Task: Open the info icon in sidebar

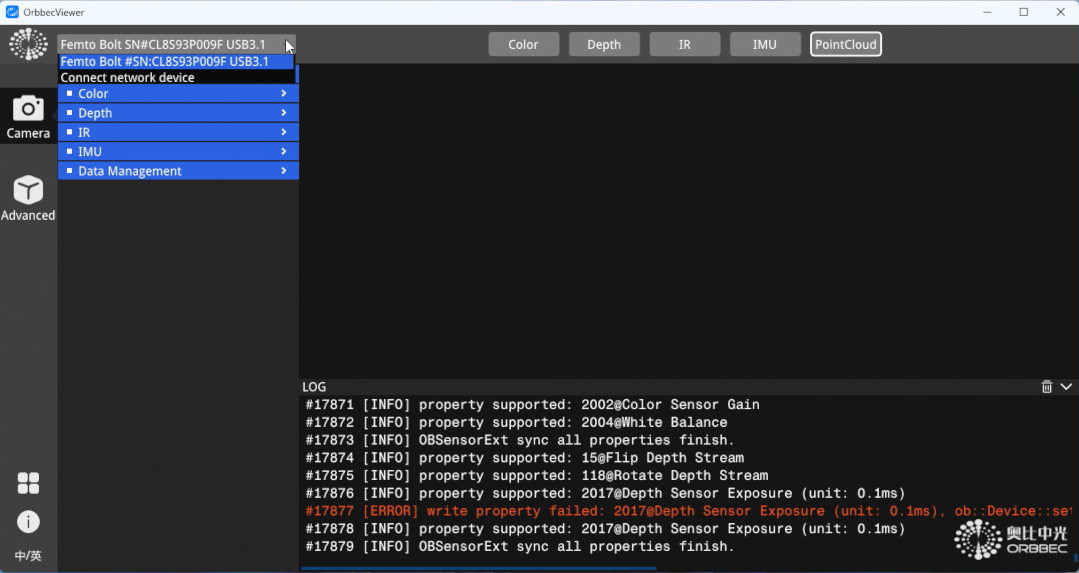Action: 28,521
